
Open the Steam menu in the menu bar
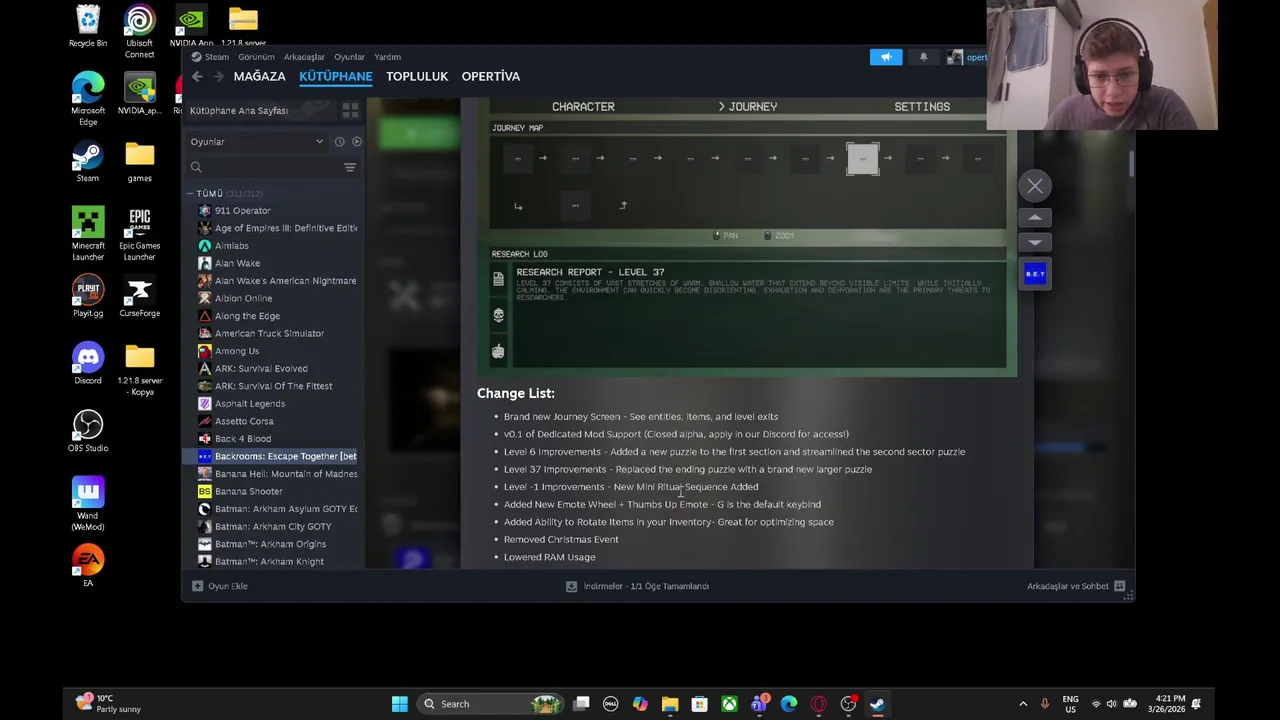[x=217, y=57]
